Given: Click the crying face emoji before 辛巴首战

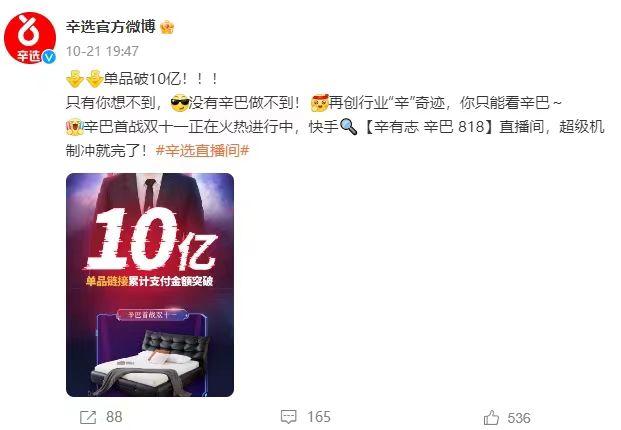Looking at the screenshot, I should pyautogui.click(x=74, y=127).
